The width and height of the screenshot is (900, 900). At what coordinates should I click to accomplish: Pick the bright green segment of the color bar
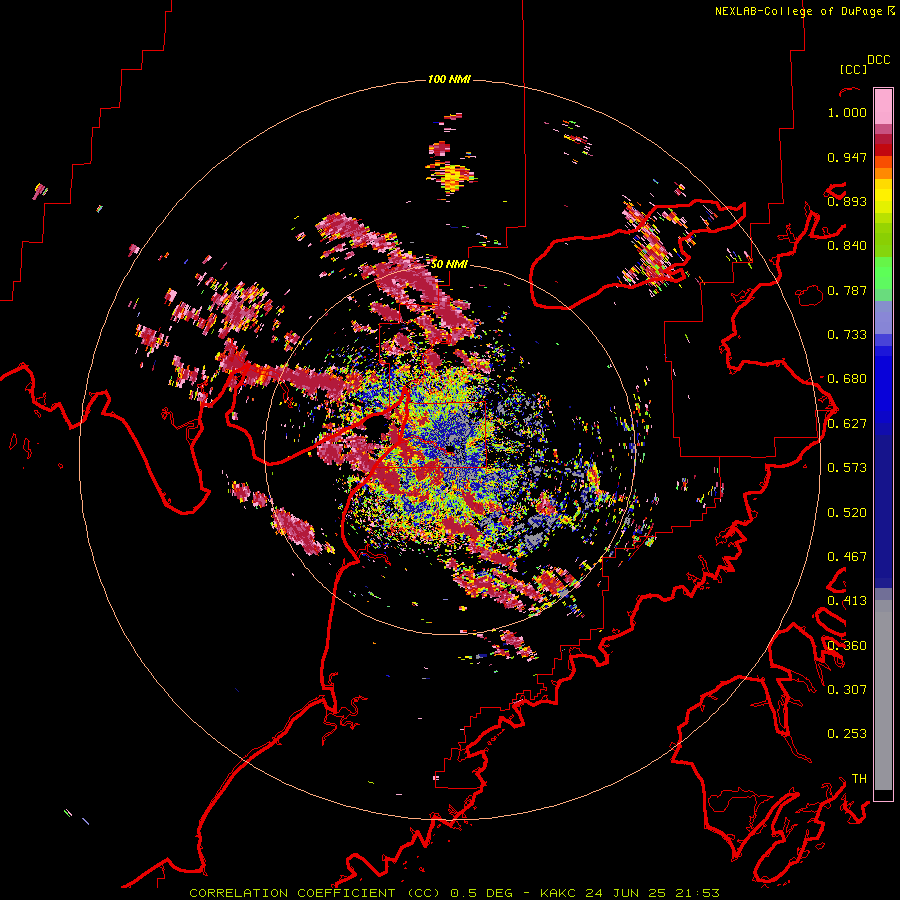tap(883, 273)
